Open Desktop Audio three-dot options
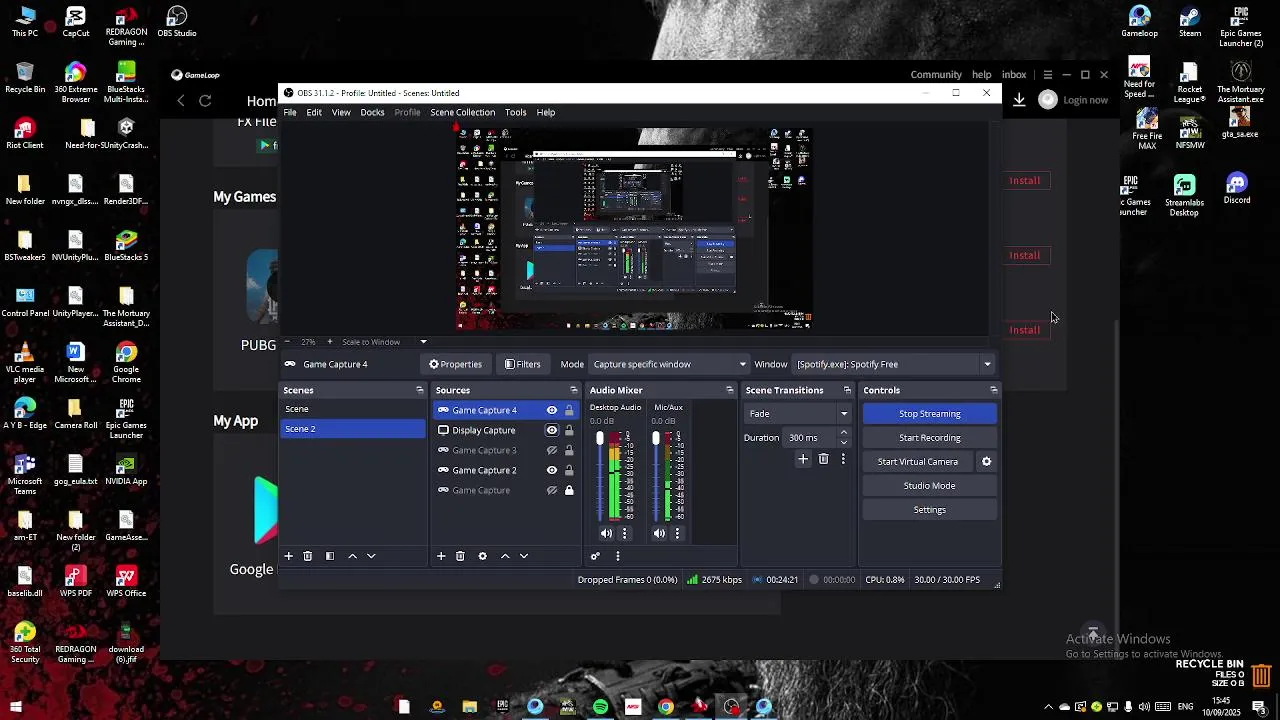 click(x=624, y=534)
